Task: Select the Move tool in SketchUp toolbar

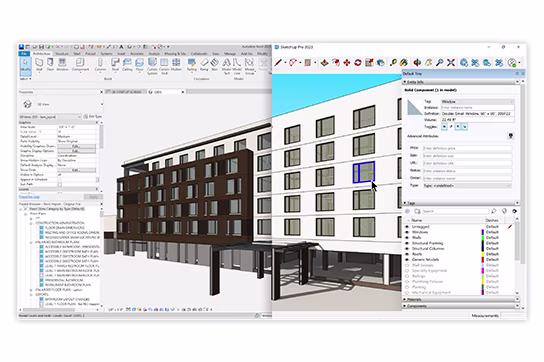Action: point(347,62)
